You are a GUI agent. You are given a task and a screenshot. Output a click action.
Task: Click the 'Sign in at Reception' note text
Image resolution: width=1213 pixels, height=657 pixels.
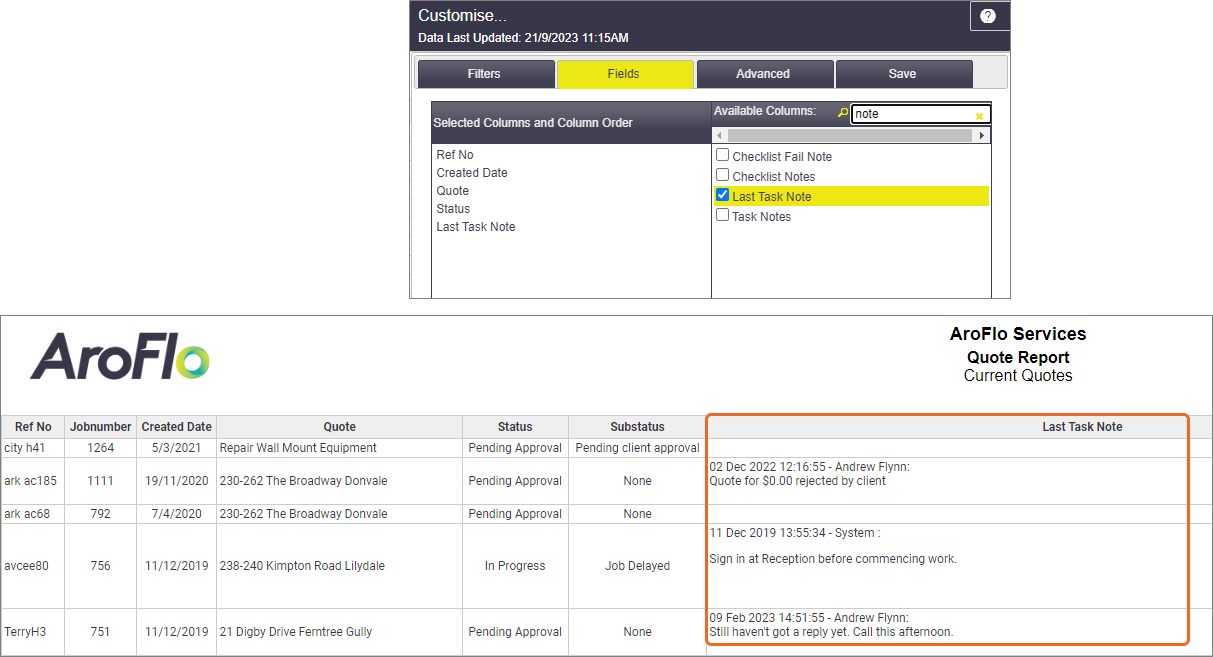[x=833, y=559]
